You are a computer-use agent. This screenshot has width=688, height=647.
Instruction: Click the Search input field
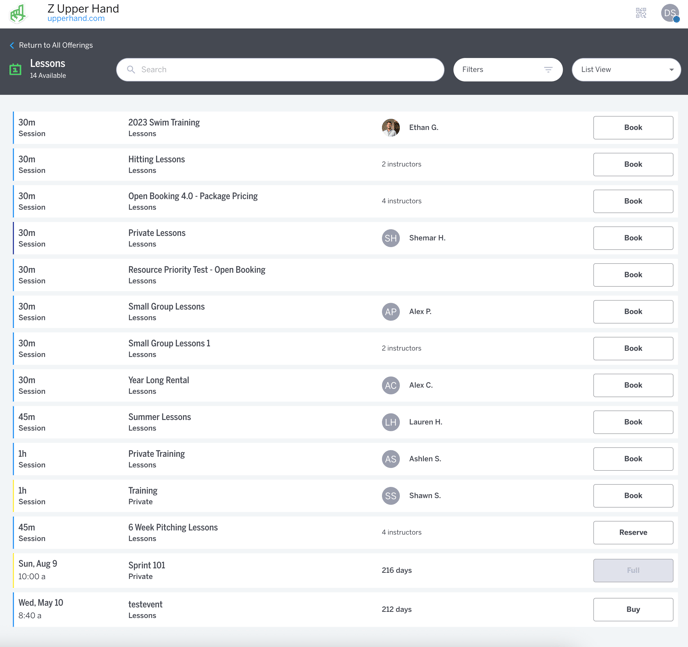coord(285,70)
